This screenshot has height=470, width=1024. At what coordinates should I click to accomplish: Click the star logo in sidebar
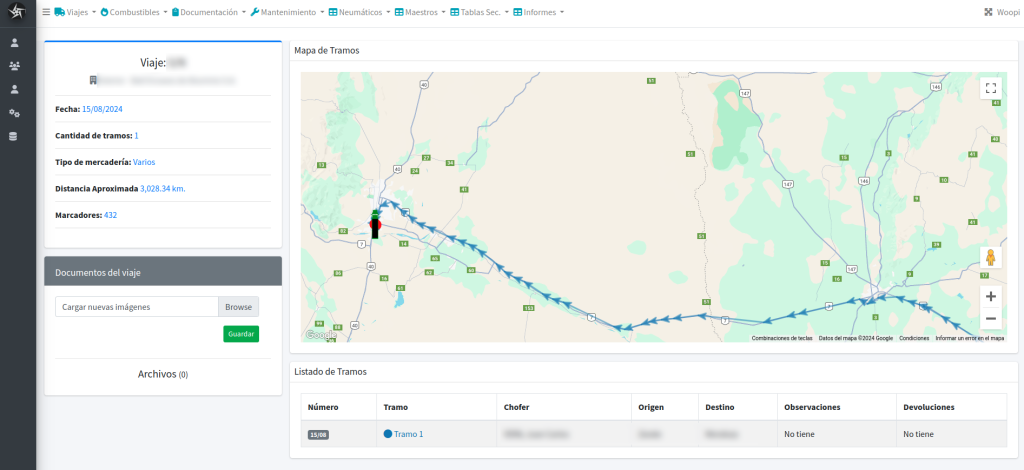tap(14, 13)
